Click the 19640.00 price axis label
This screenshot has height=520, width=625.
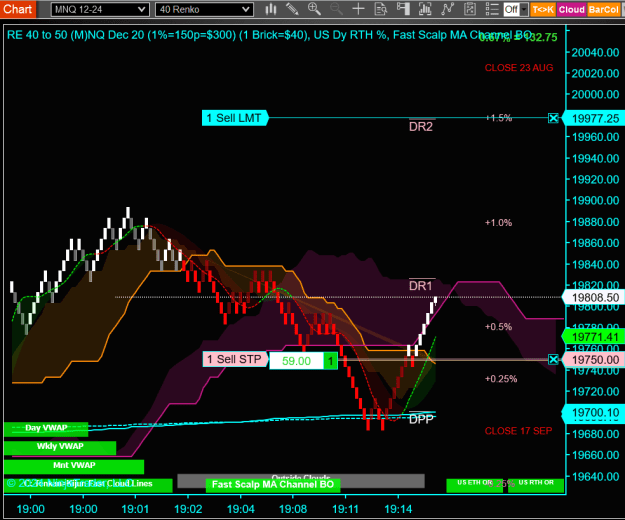[595, 477]
